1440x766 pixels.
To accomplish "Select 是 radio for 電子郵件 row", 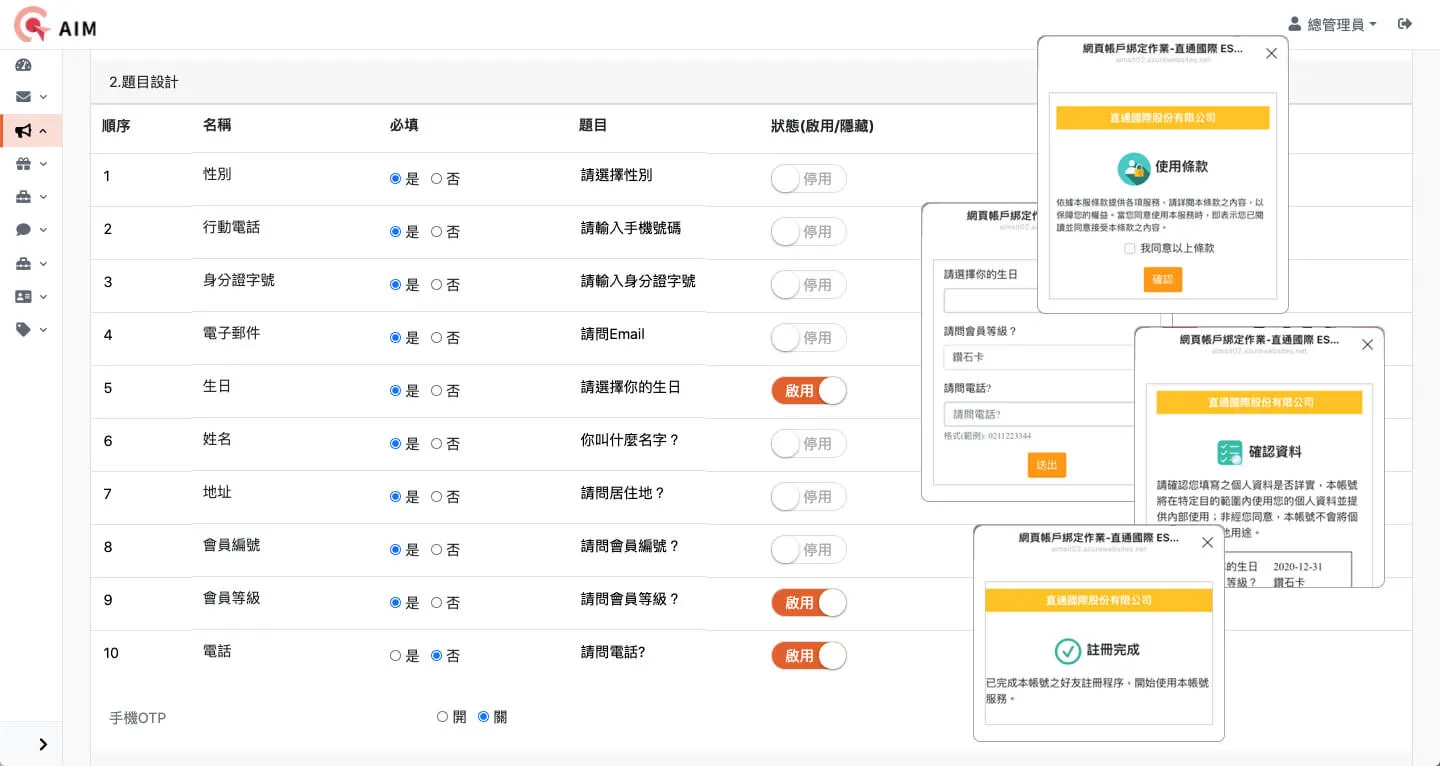I will [x=395, y=338].
